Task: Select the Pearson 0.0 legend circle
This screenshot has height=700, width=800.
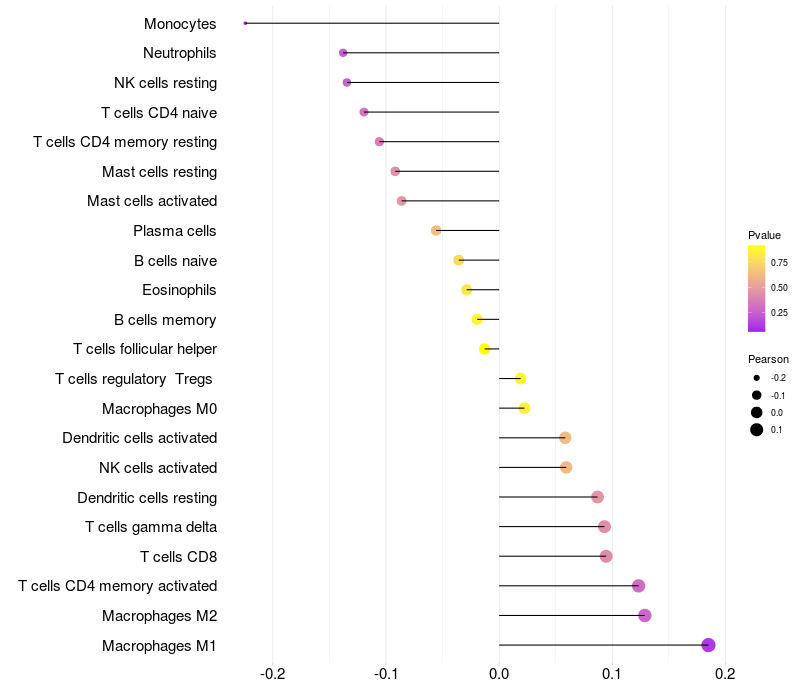Action: pyautogui.click(x=757, y=412)
